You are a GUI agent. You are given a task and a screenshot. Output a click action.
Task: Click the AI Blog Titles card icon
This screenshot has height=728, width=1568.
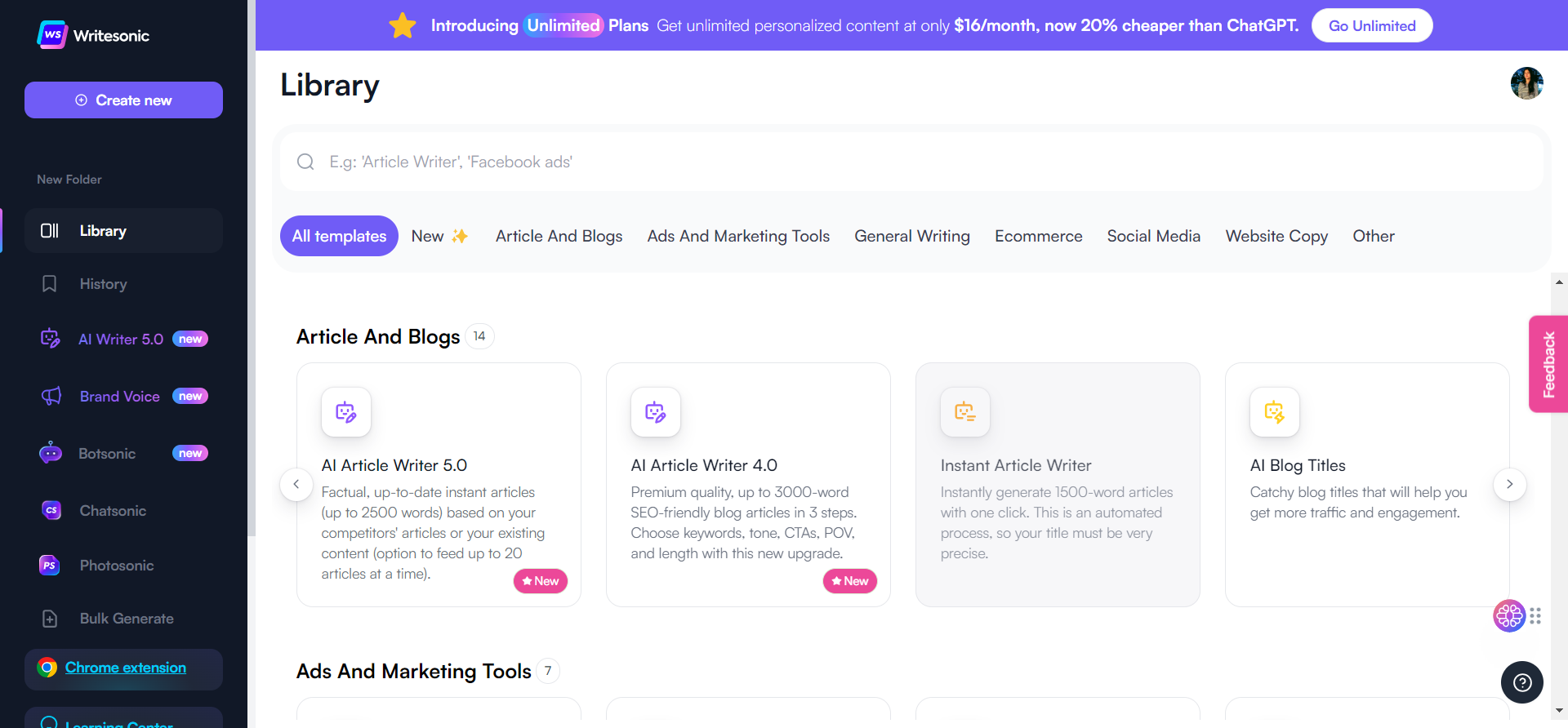1275,412
